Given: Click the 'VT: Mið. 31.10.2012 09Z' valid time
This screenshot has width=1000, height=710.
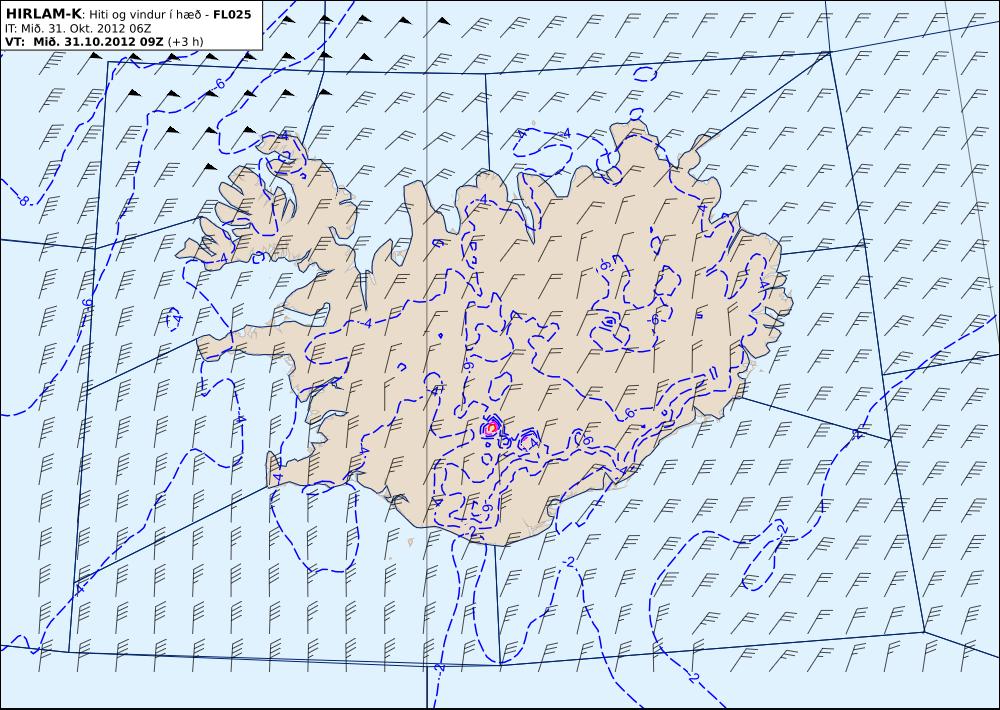Looking at the screenshot, I should point(84,42).
